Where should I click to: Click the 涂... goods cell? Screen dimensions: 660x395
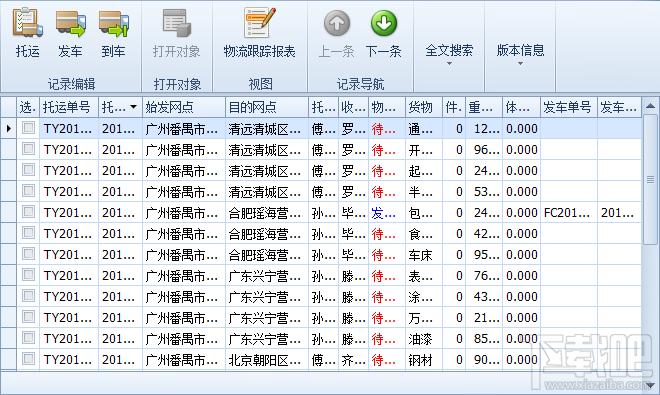coord(424,296)
